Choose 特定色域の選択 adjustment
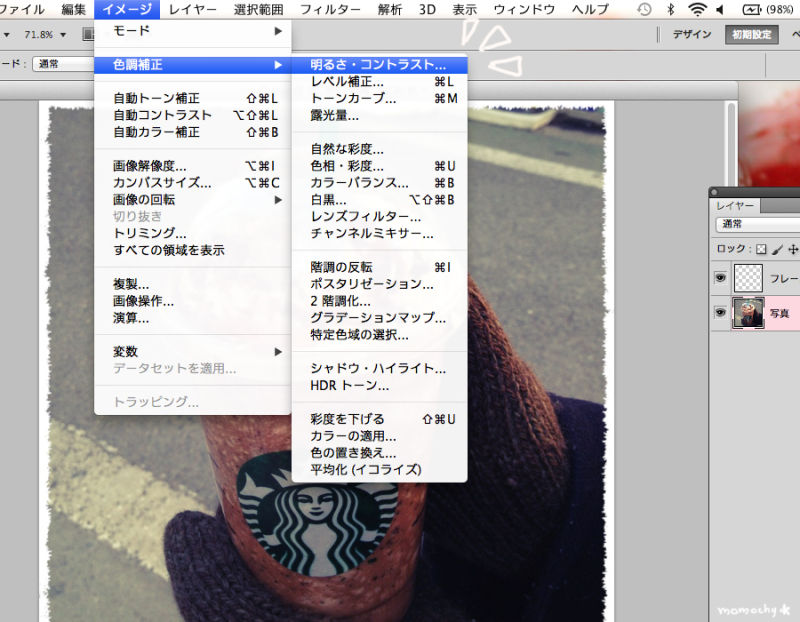Image resolution: width=800 pixels, height=622 pixels. point(379,335)
